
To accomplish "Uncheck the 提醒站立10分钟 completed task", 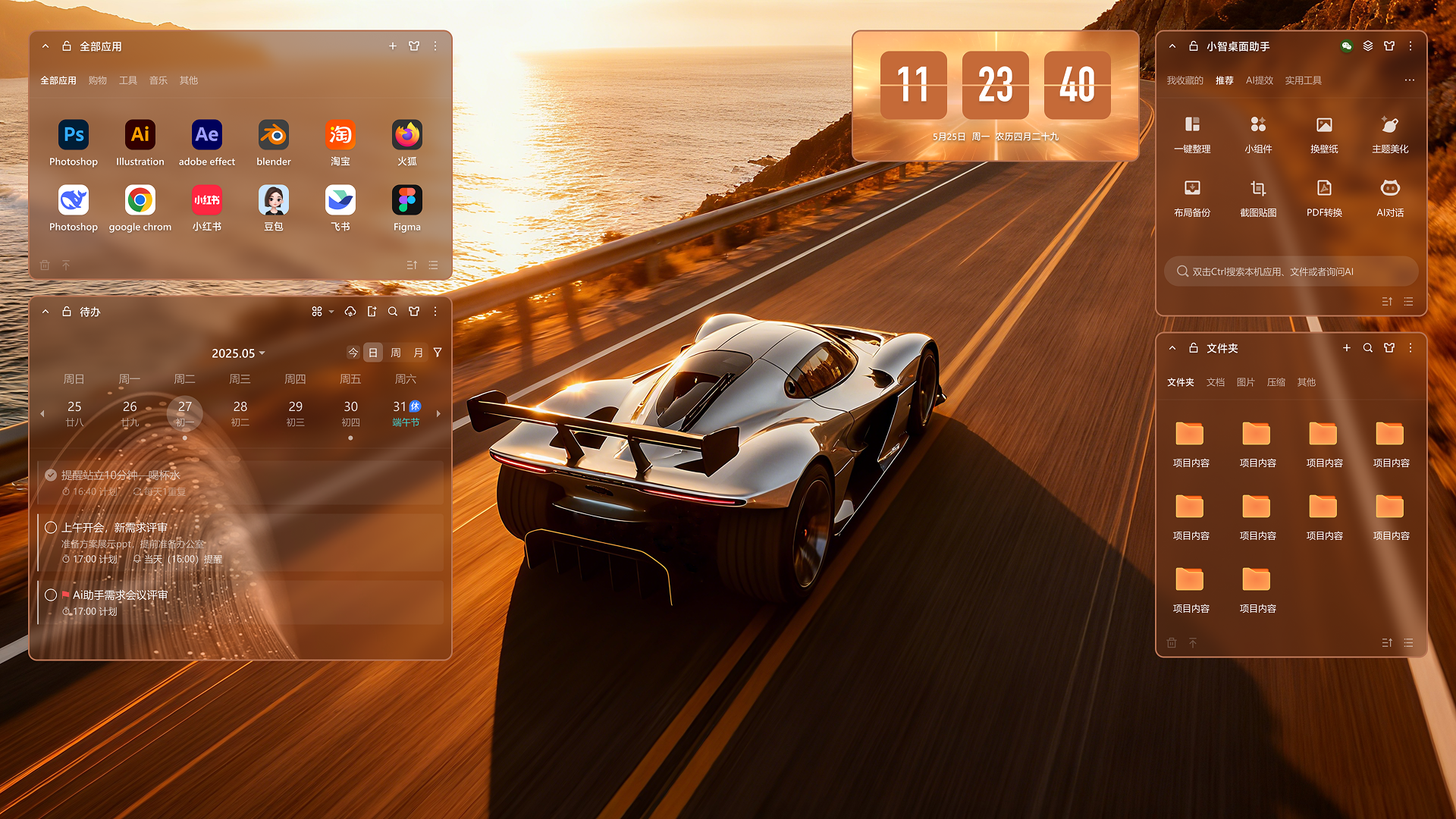I will click(51, 475).
